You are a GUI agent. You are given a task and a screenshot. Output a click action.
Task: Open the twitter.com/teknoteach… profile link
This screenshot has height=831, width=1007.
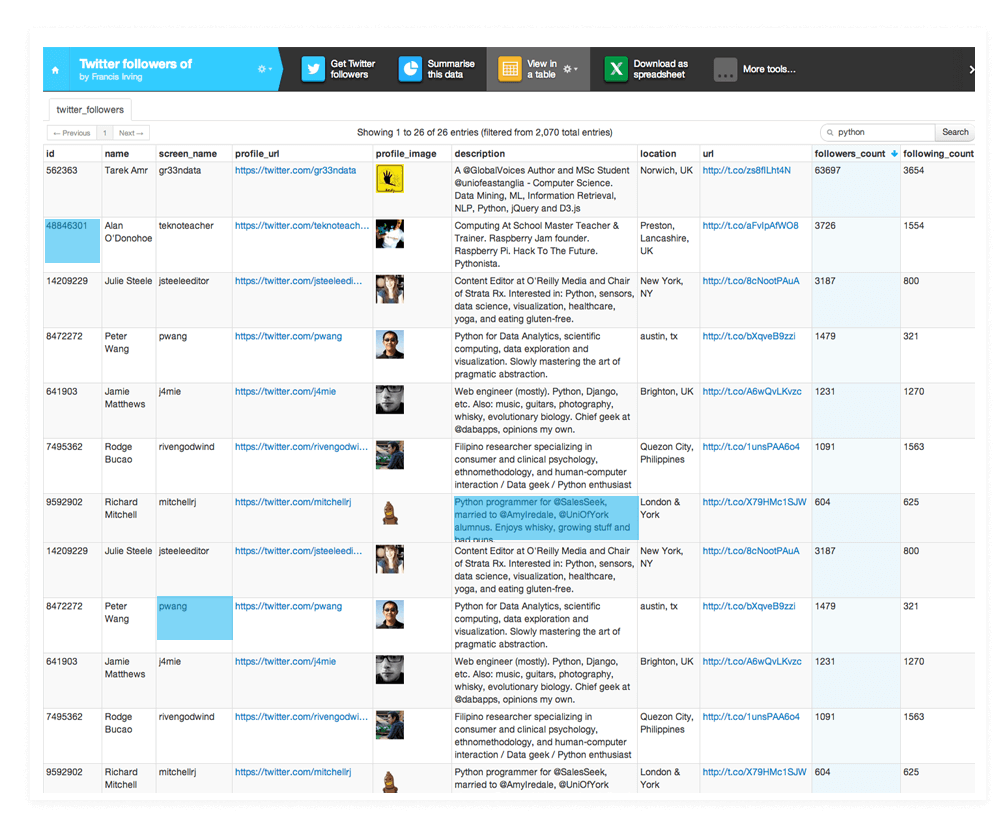302,225
